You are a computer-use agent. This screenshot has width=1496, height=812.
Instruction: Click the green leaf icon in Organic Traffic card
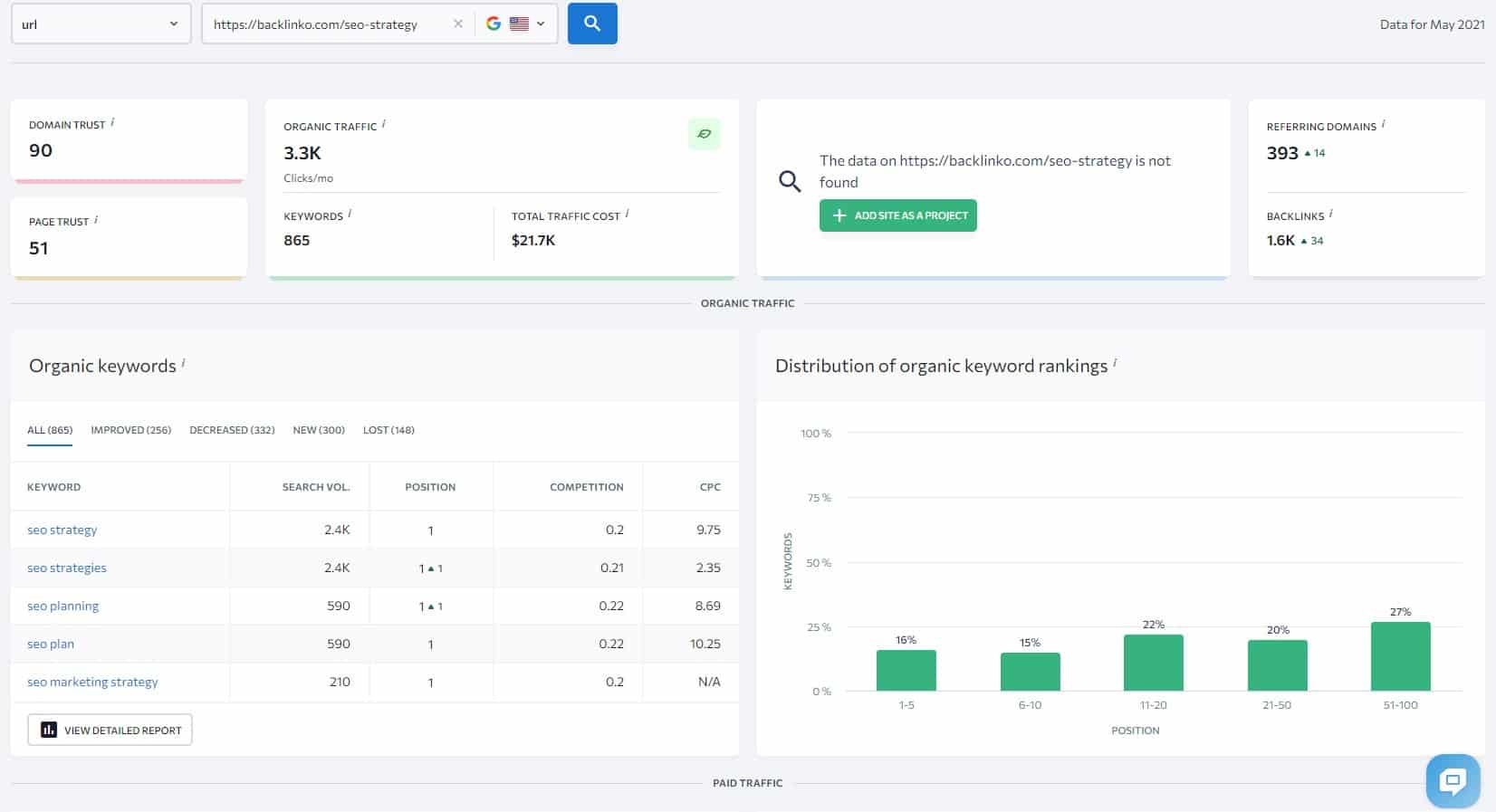(704, 134)
